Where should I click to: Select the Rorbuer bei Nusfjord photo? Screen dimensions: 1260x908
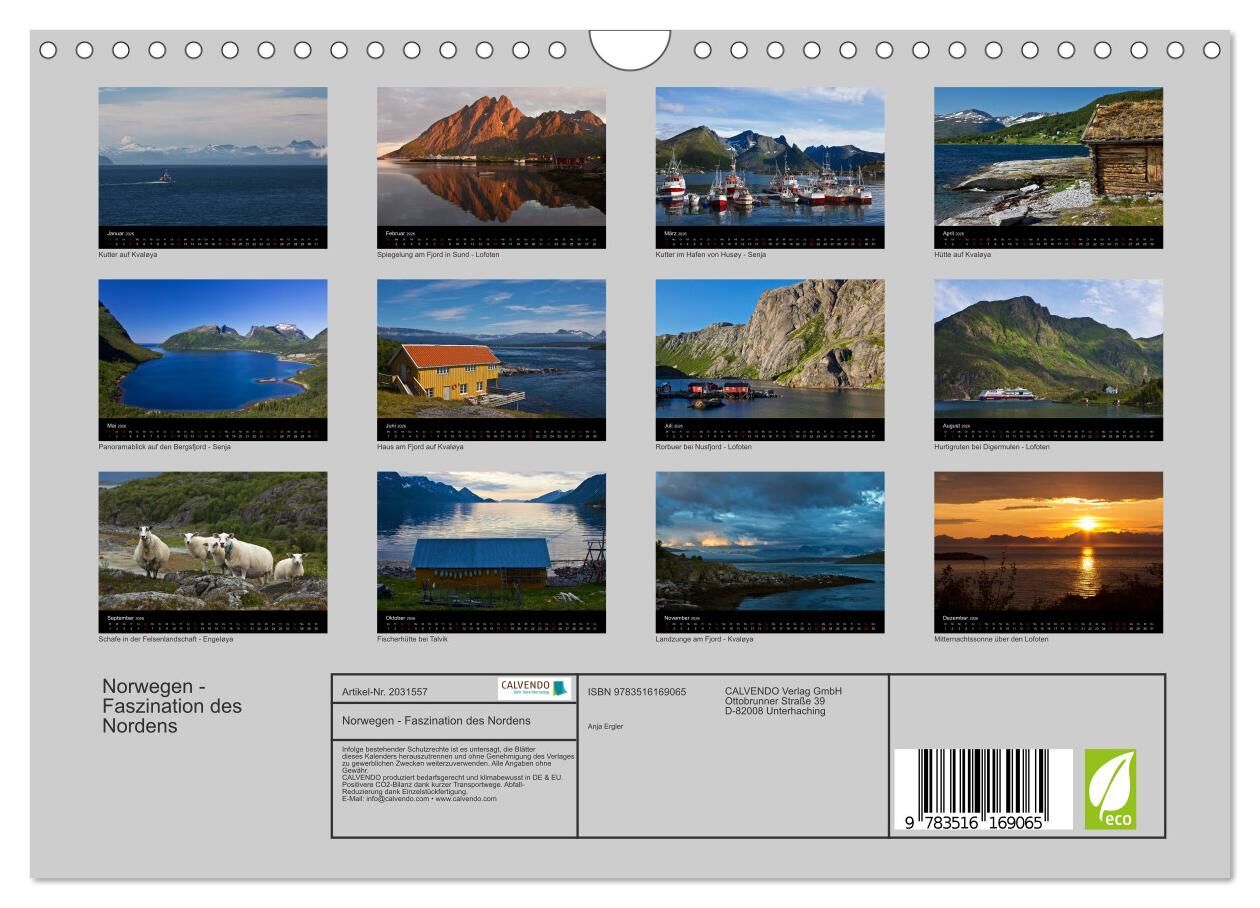tap(770, 349)
